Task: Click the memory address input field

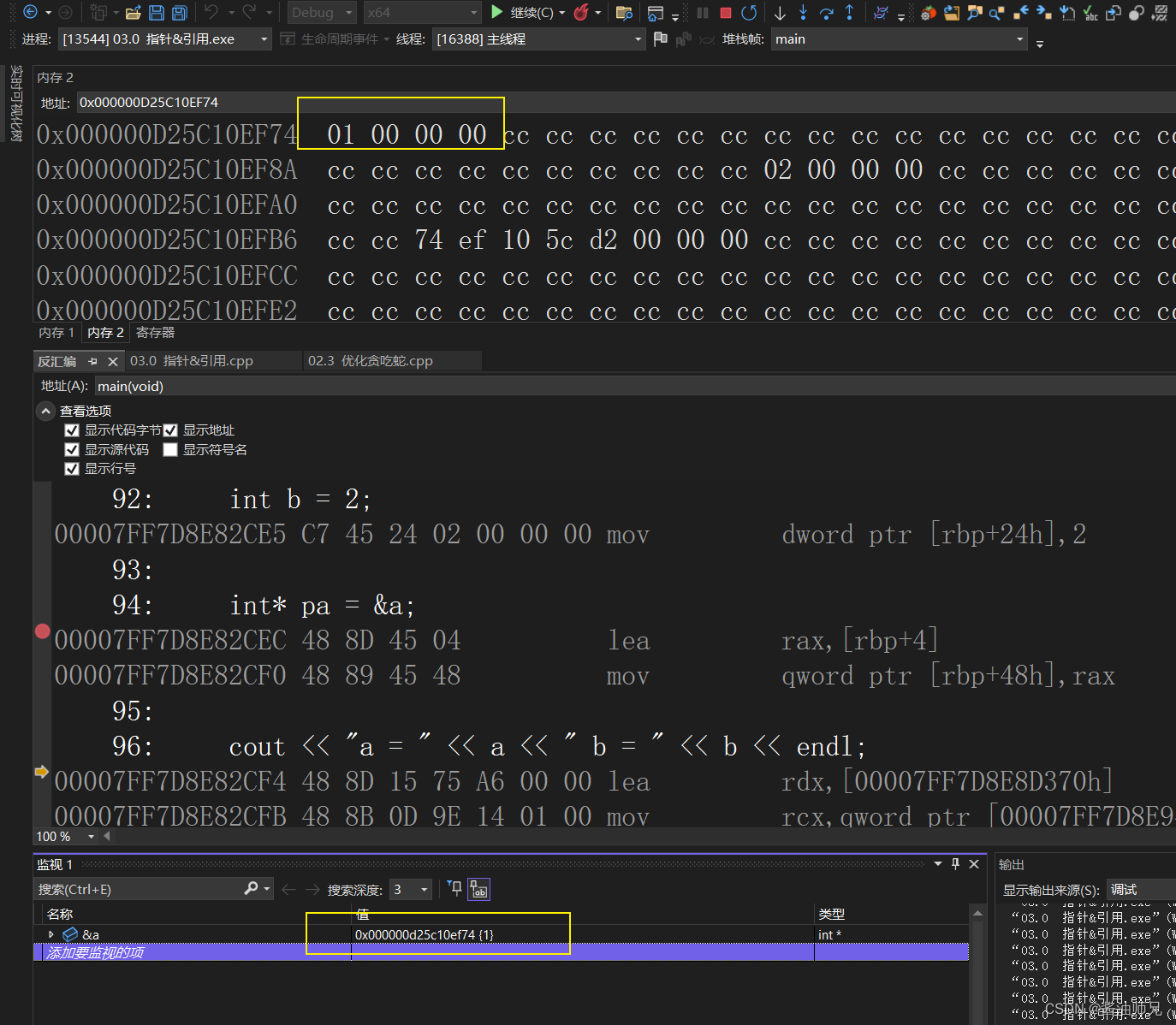Action: (x=625, y=103)
